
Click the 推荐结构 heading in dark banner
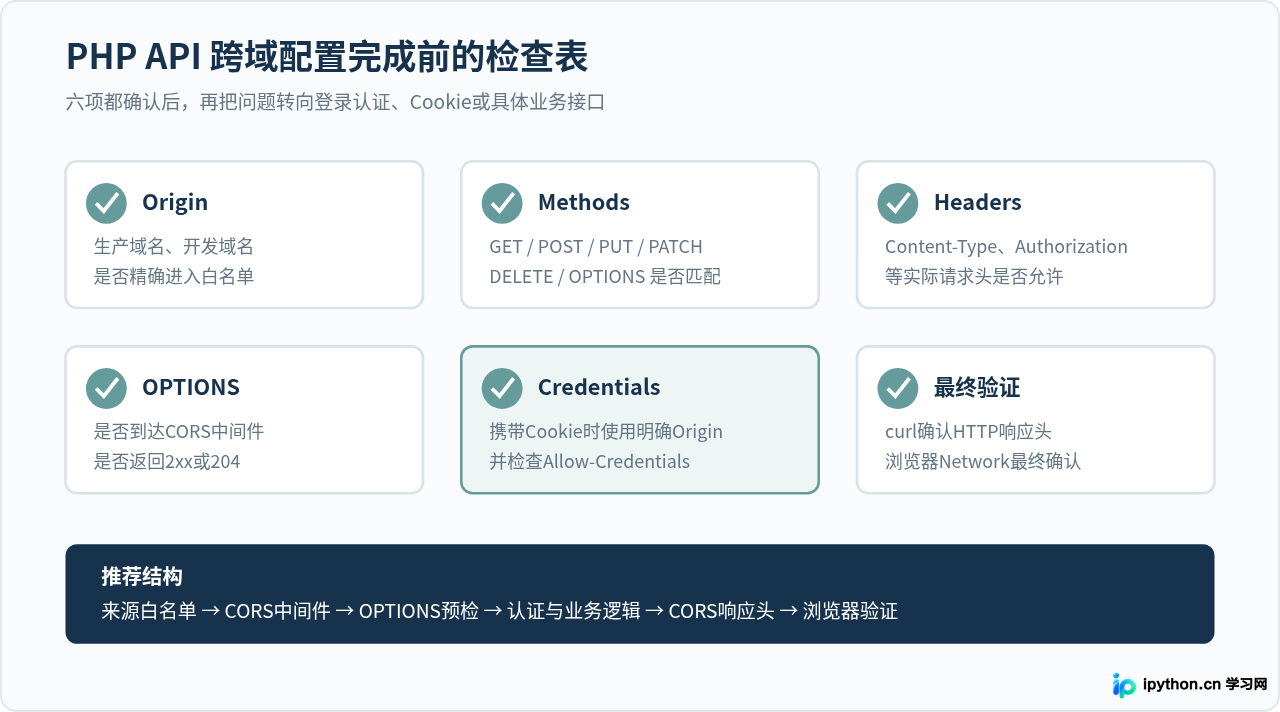[141, 577]
